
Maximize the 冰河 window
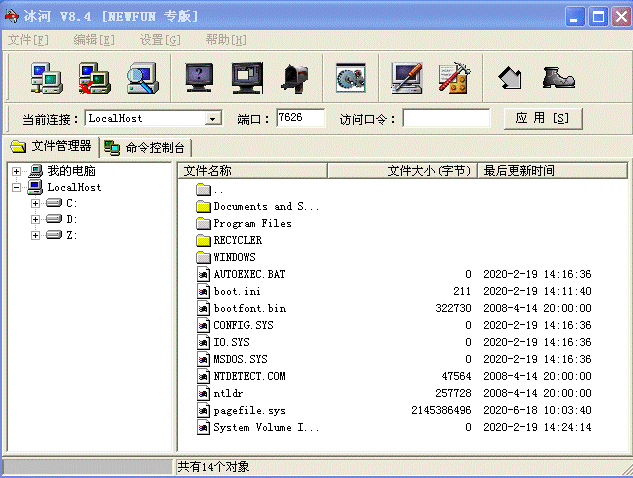coord(598,17)
